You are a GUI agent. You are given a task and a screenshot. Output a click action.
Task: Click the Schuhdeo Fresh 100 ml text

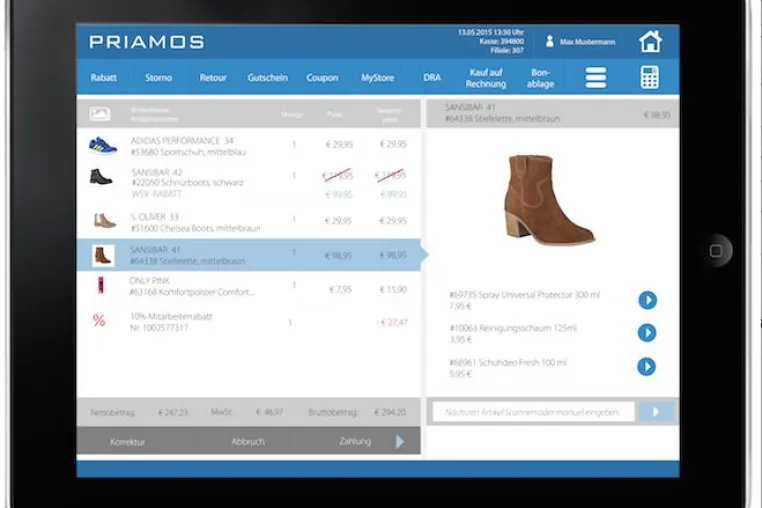[x=508, y=362]
